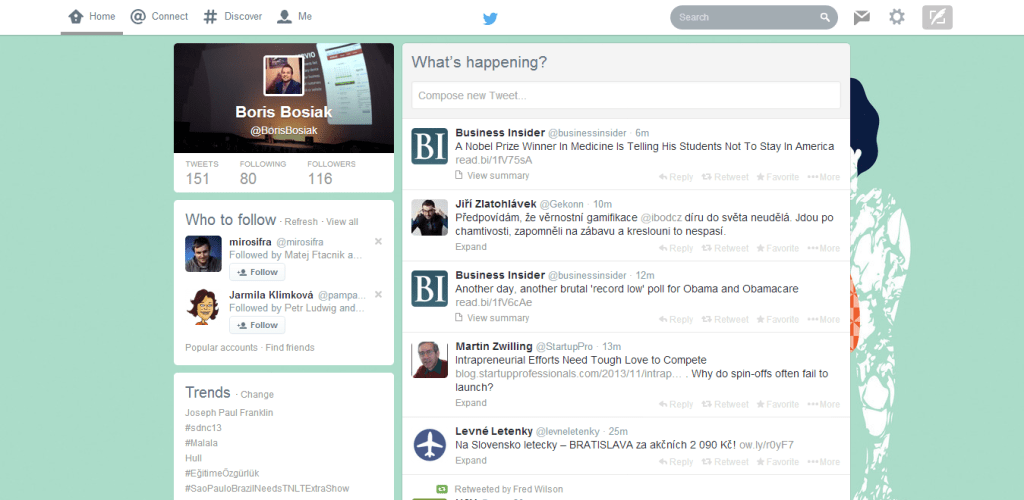Open More menu on Nobel Prize tweet
Viewport: 1024px width, 500px height.
pos(824,177)
